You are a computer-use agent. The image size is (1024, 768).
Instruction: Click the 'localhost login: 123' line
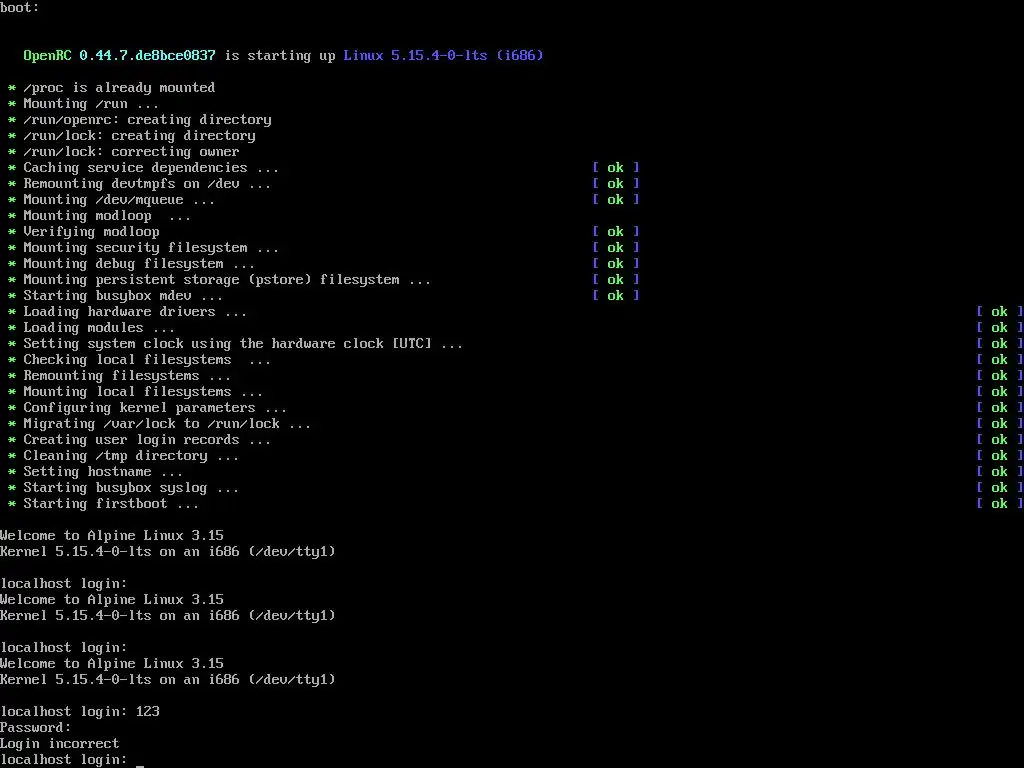point(80,712)
